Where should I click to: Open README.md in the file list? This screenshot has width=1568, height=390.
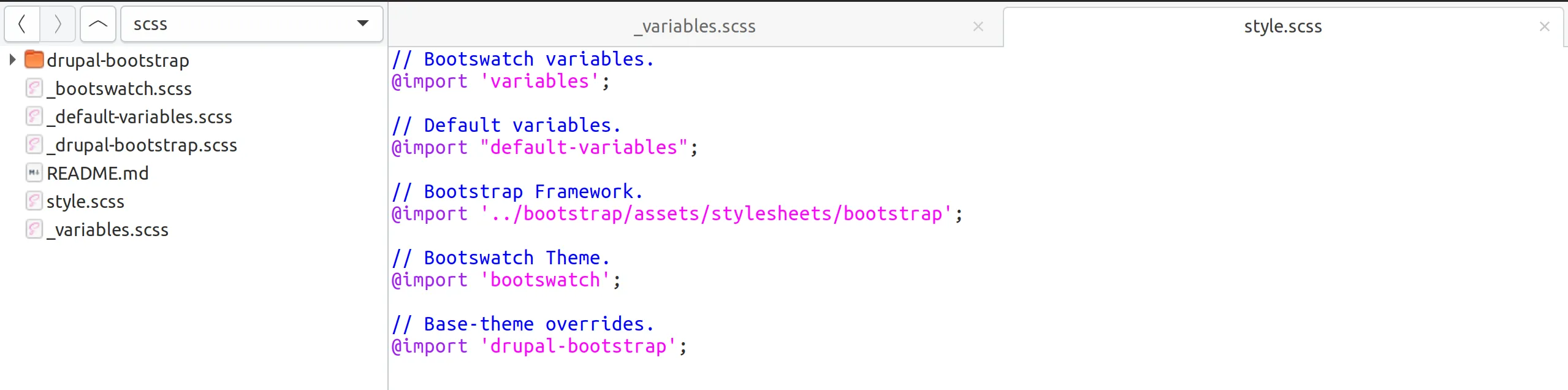(x=97, y=174)
